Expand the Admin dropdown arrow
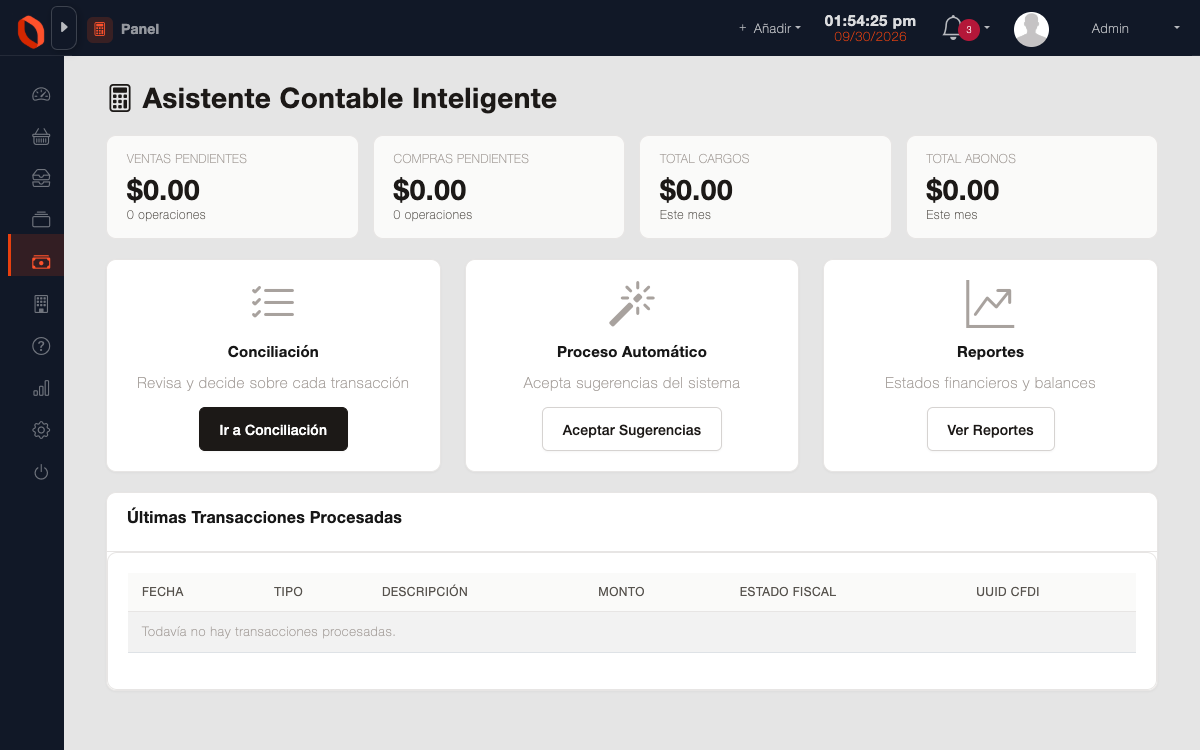Image resolution: width=1200 pixels, height=750 pixels. tap(1177, 29)
